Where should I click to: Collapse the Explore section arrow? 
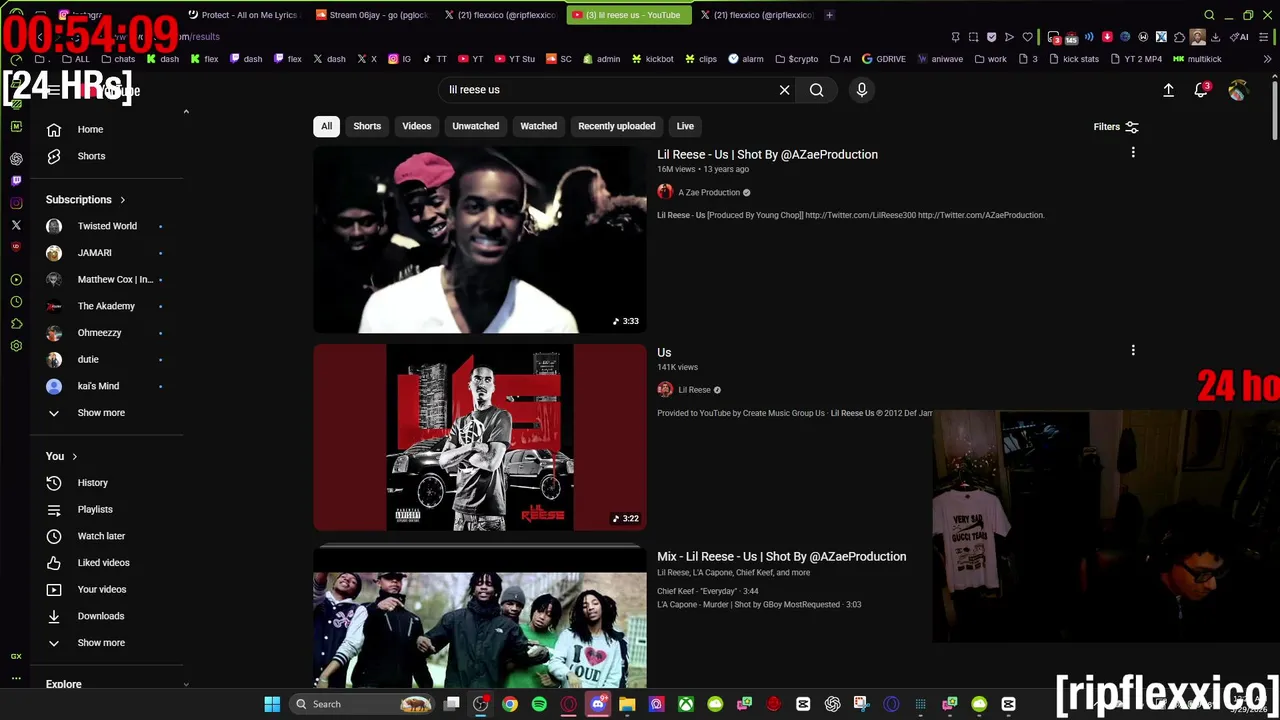pos(186,684)
